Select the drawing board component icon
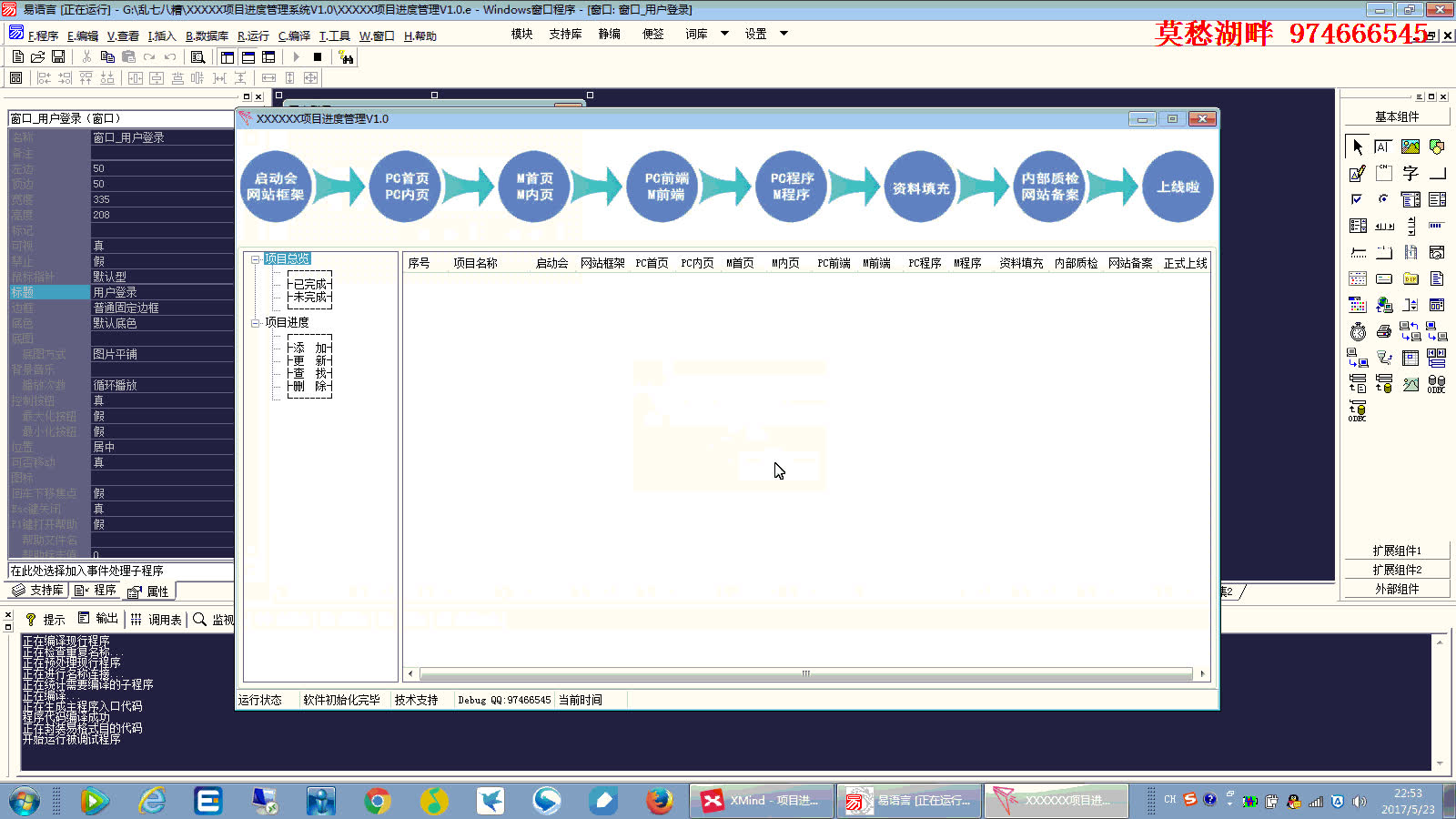This screenshot has height=819, width=1456. [x=1358, y=173]
